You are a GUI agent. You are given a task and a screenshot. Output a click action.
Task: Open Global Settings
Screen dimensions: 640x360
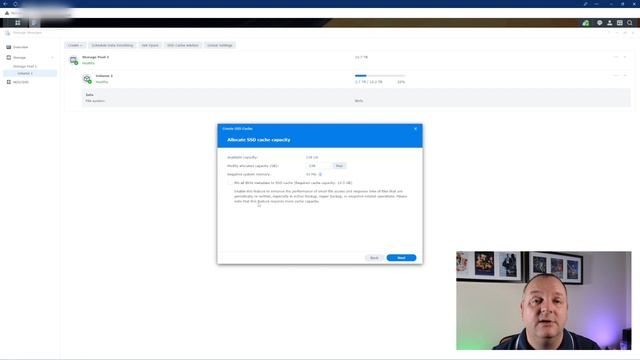220,45
